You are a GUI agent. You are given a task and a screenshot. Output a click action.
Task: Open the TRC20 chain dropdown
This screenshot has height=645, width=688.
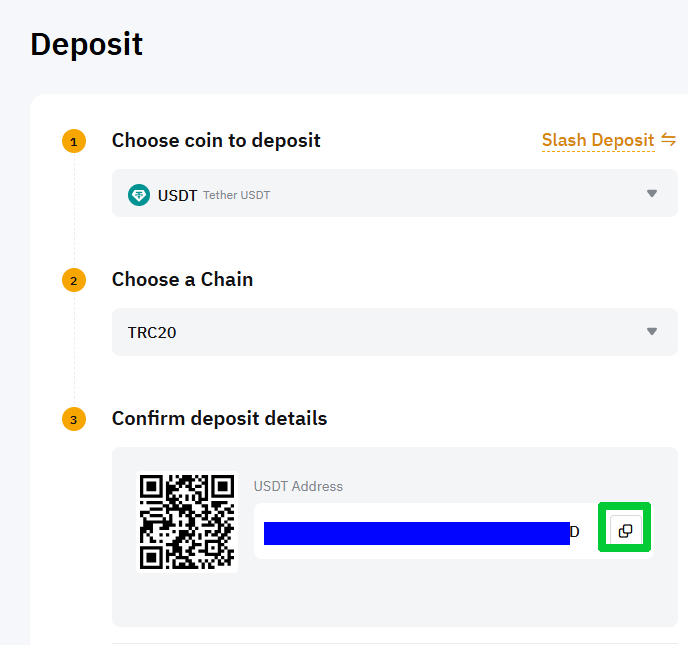[x=395, y=332]
